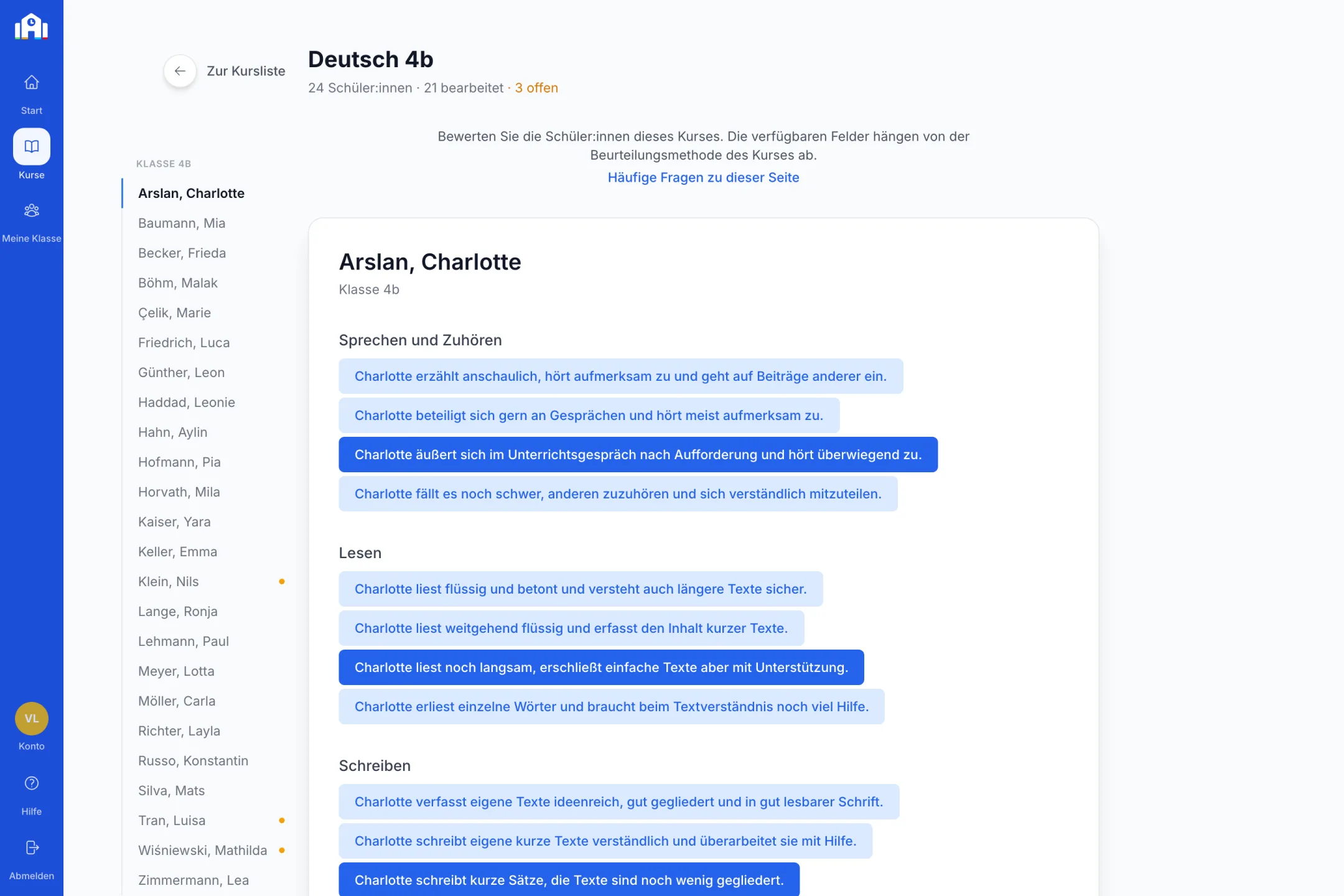
Task: Open the Meine Klasse group icon
Action: coord(32,210)
